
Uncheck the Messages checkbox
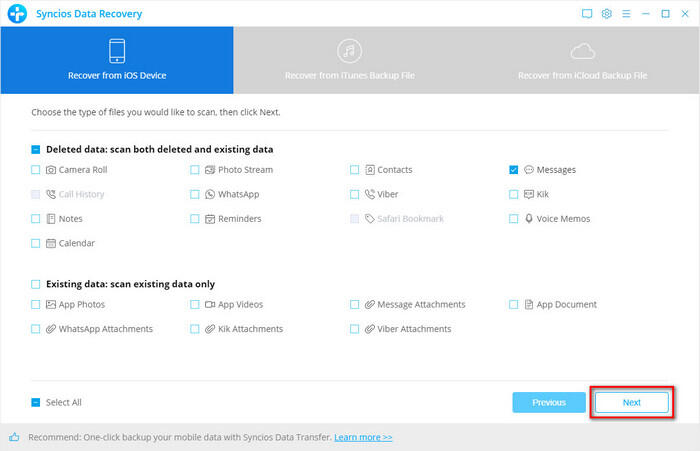(x=514, y=170)
